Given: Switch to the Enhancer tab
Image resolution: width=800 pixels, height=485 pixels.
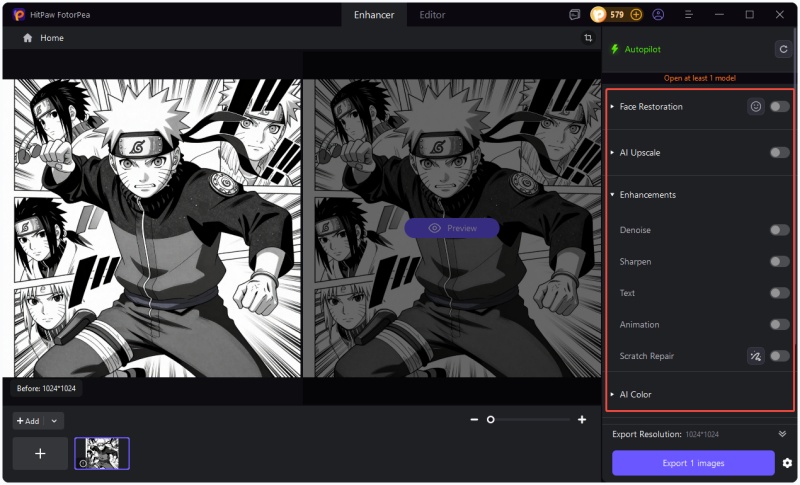Looking at the screenshot, I should 374,15.
